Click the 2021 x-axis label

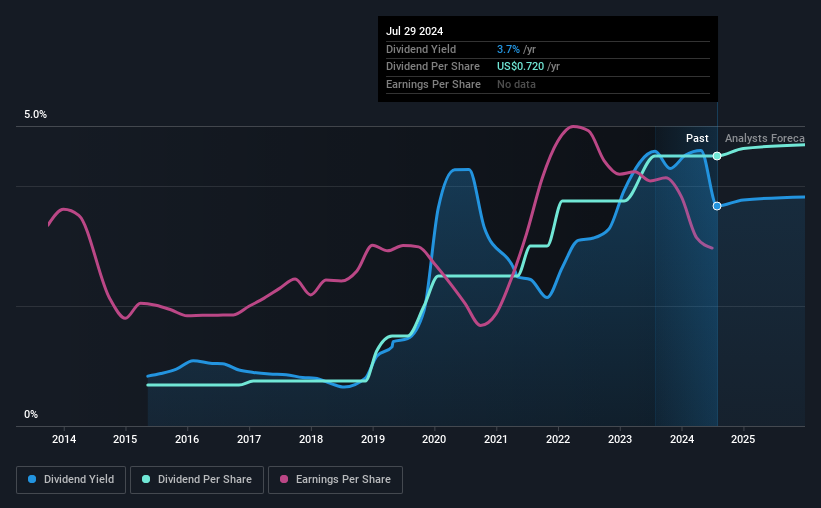(x=496, y=439)
